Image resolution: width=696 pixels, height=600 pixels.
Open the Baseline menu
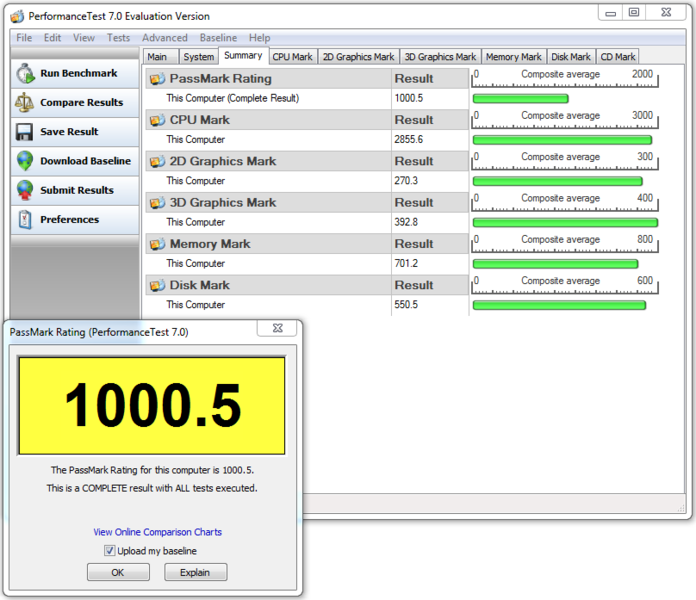tap(218, 38)
